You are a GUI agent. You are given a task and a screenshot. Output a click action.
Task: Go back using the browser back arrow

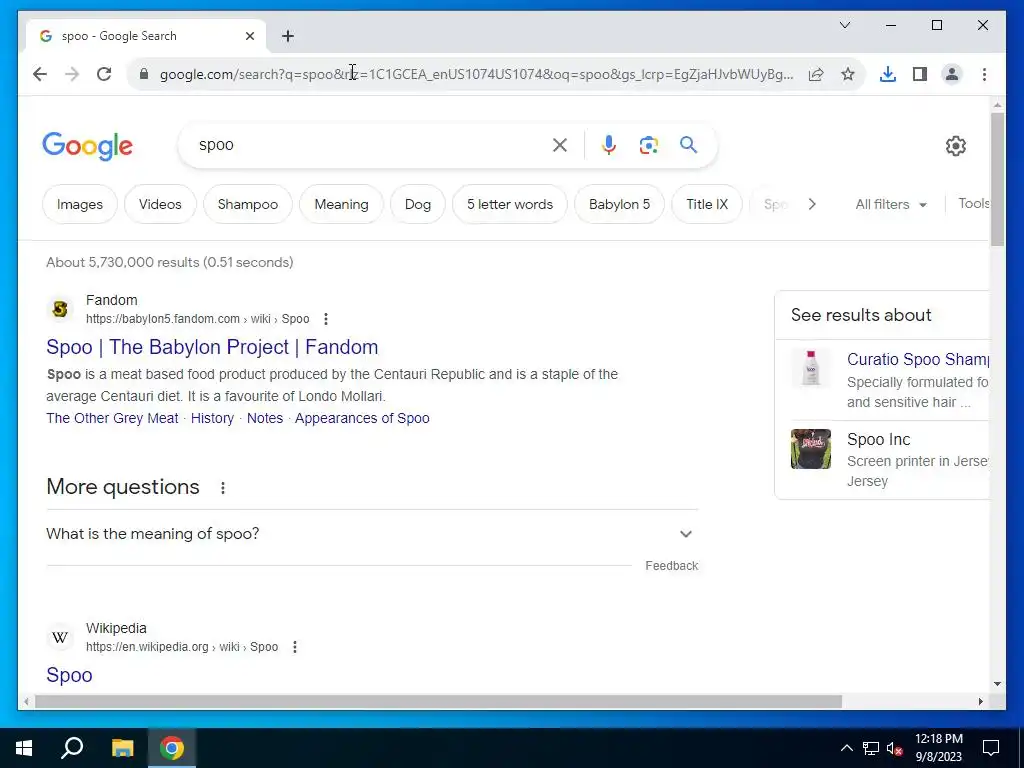point(40,74)
